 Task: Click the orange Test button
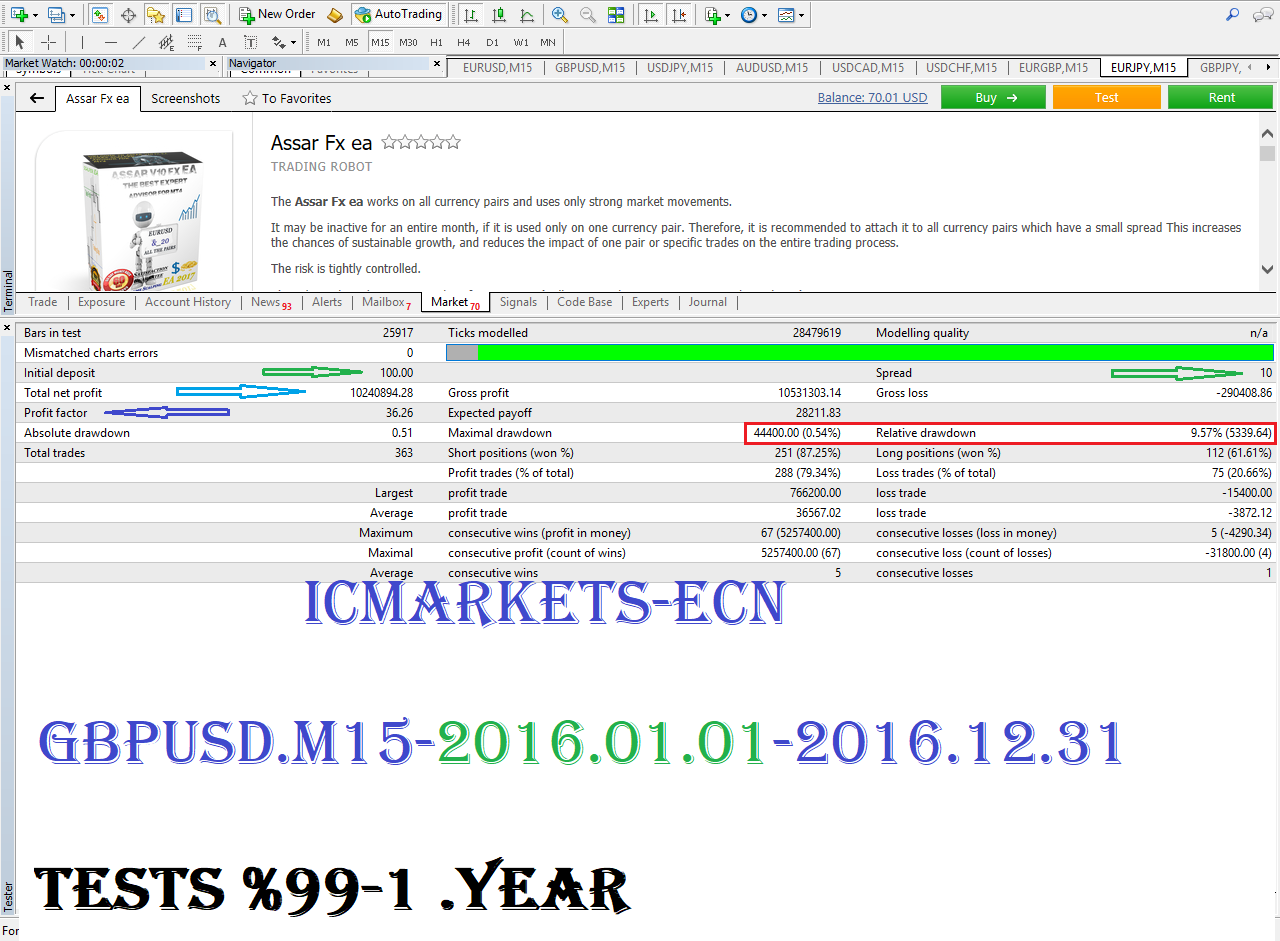click(x=1107, y=97)
